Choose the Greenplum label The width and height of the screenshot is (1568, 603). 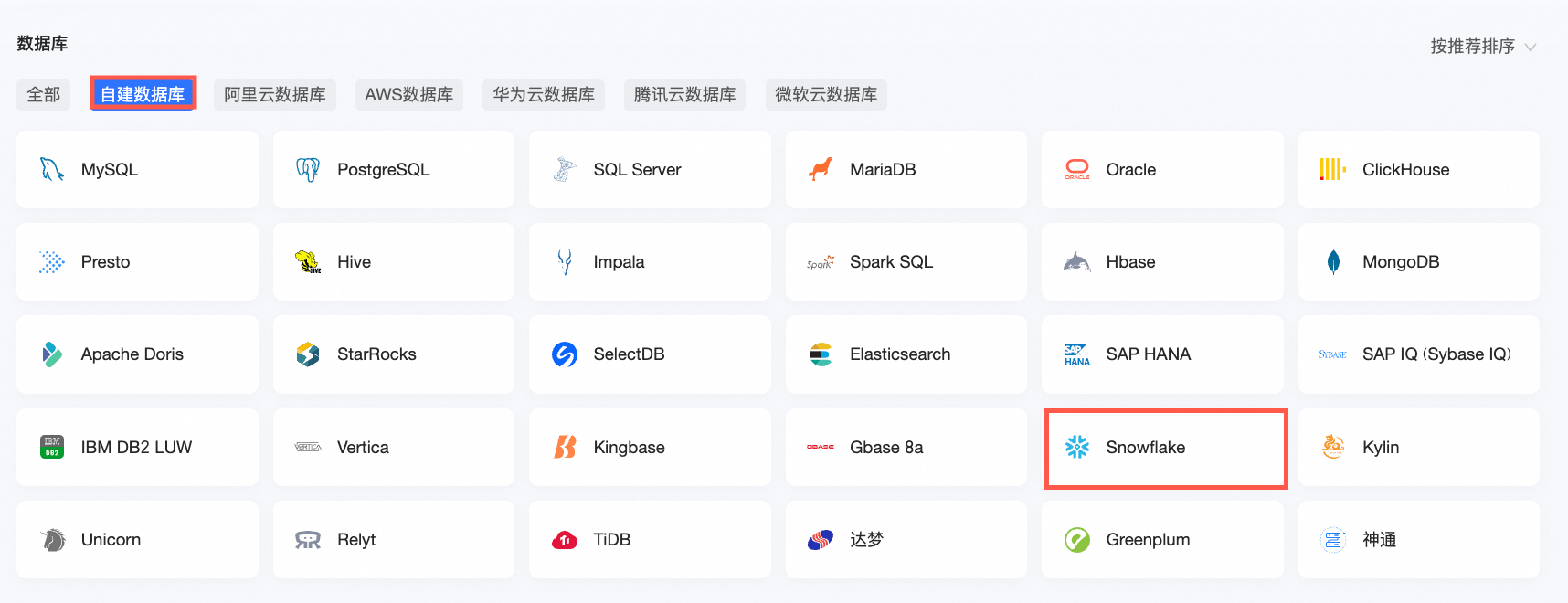[x=1149, y=540]
